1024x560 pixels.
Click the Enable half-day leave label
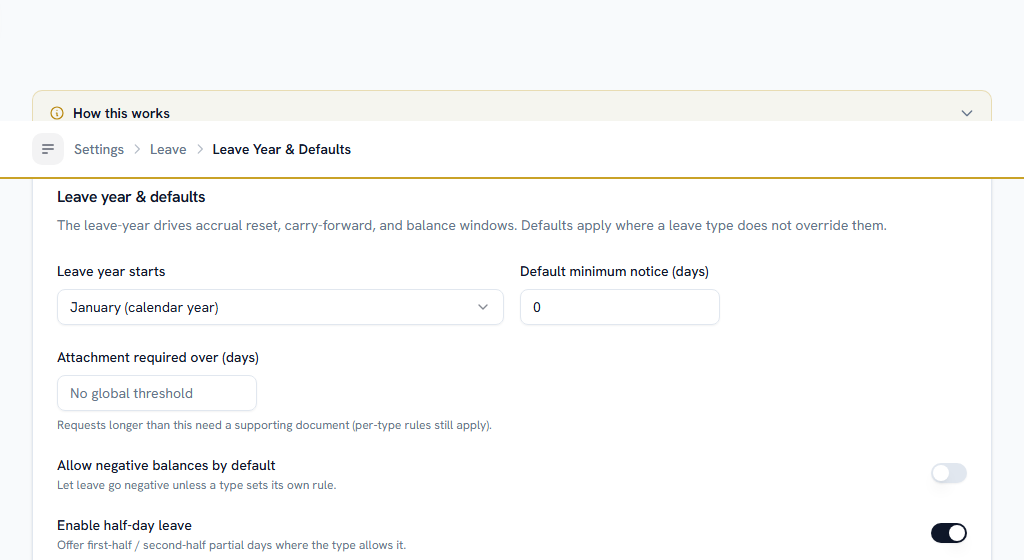pos(124,525)
